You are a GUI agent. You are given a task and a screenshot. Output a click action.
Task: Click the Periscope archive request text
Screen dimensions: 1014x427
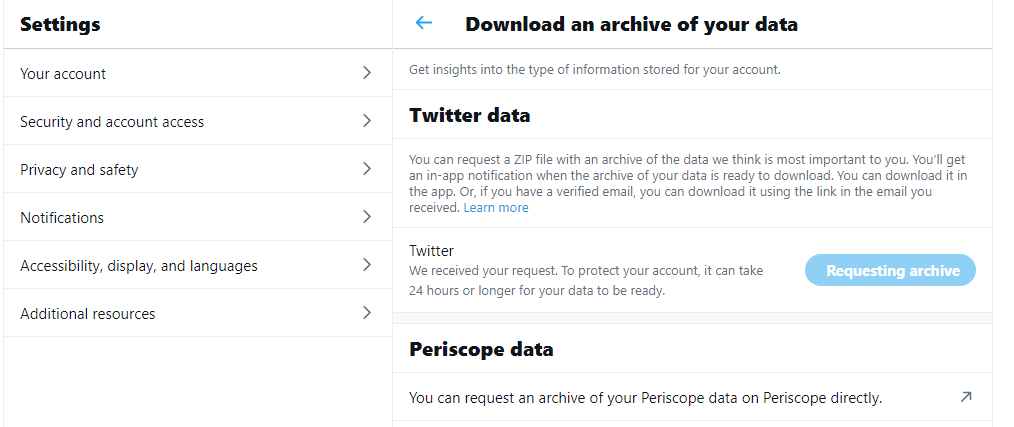point(645,398)
